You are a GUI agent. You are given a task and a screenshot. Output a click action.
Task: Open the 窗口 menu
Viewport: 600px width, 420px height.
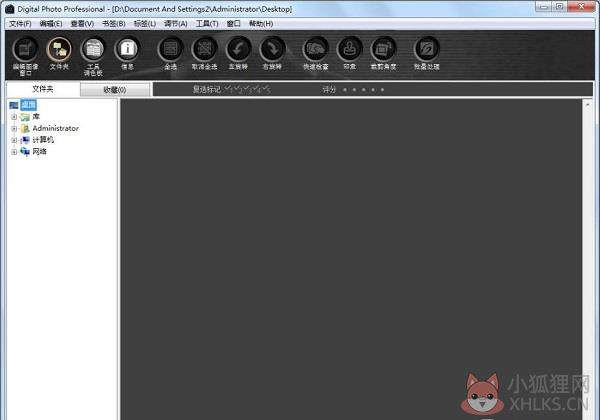[233, 24]
